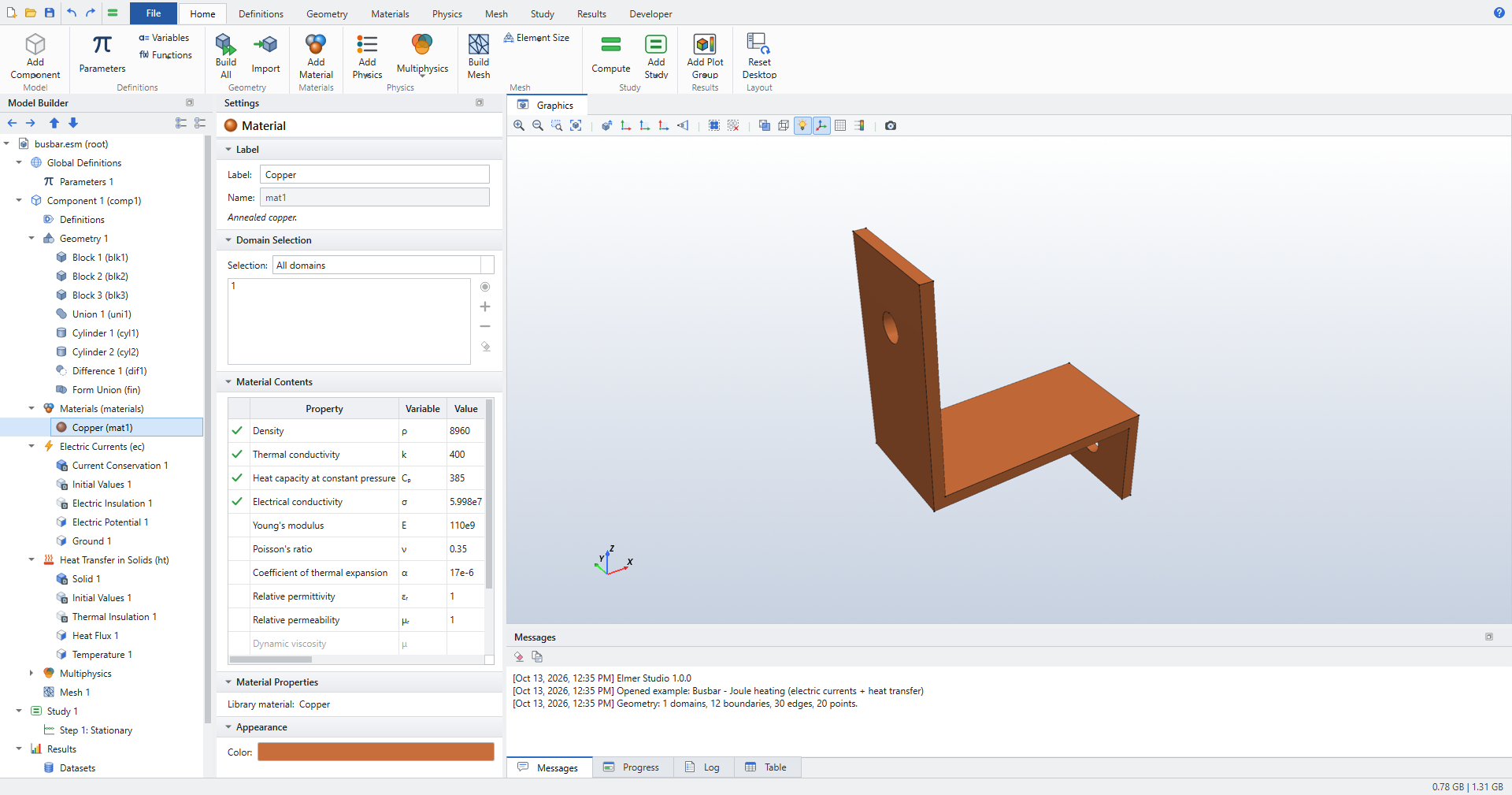Image resolution: width=1512 pixels, height=795 pixels.
Task: Move the node up with the up arrow
Action: coord(54,123)
